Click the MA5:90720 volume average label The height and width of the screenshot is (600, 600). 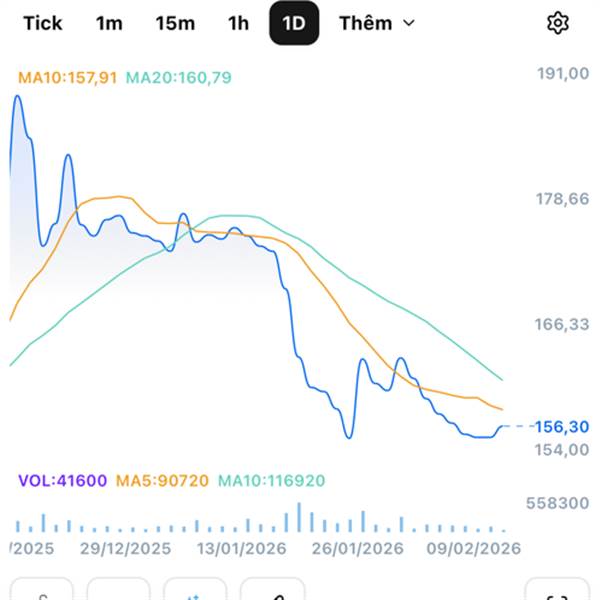pos(162,480)
